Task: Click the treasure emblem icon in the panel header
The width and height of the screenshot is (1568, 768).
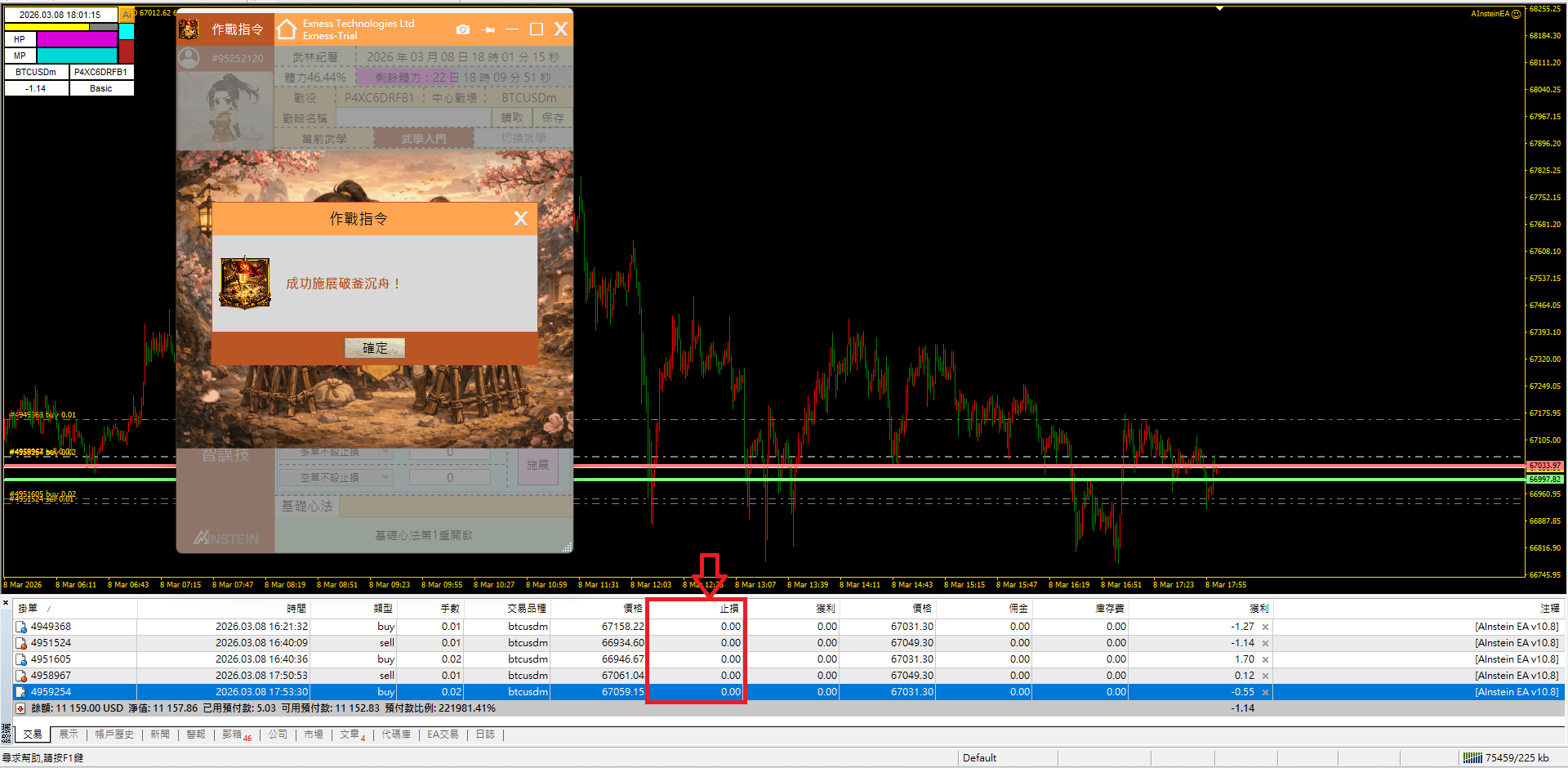Action: [x=189, y=29]
